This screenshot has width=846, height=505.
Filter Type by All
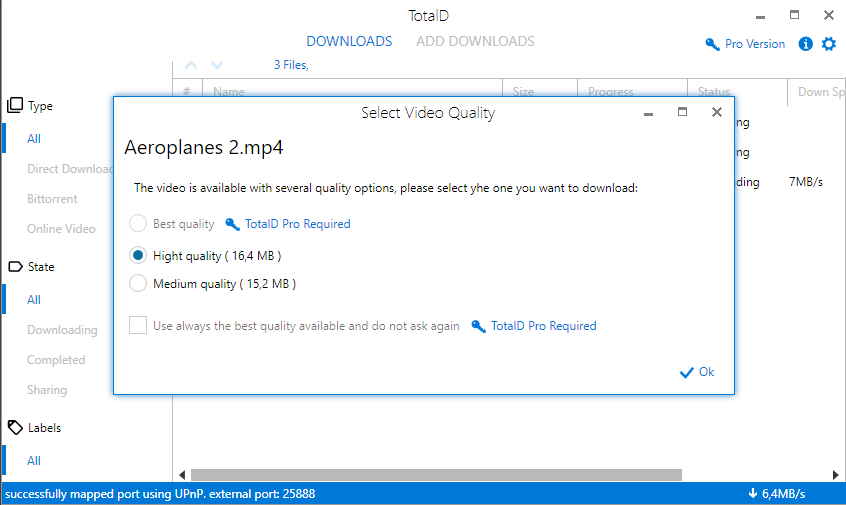point(34,139)
